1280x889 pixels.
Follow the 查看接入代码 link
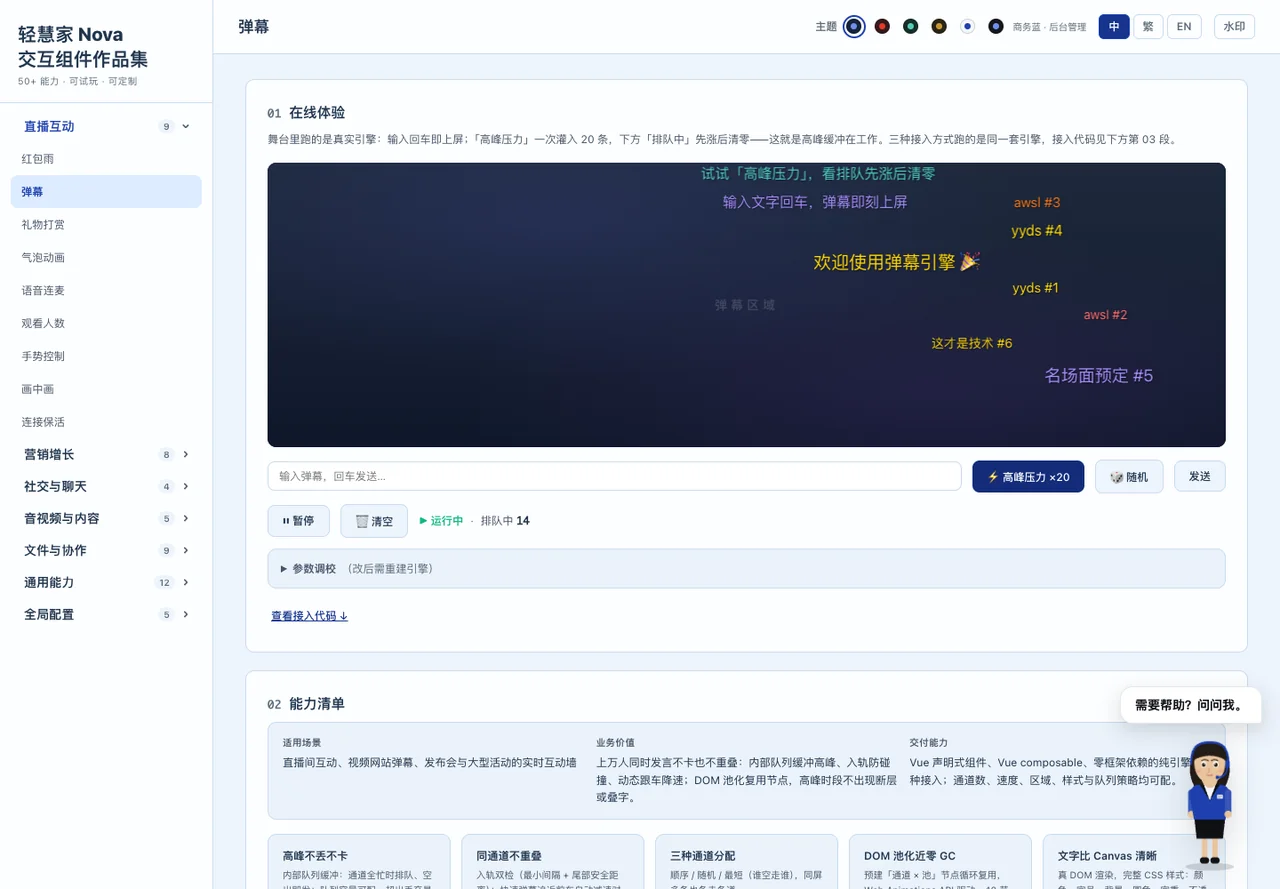310,616
